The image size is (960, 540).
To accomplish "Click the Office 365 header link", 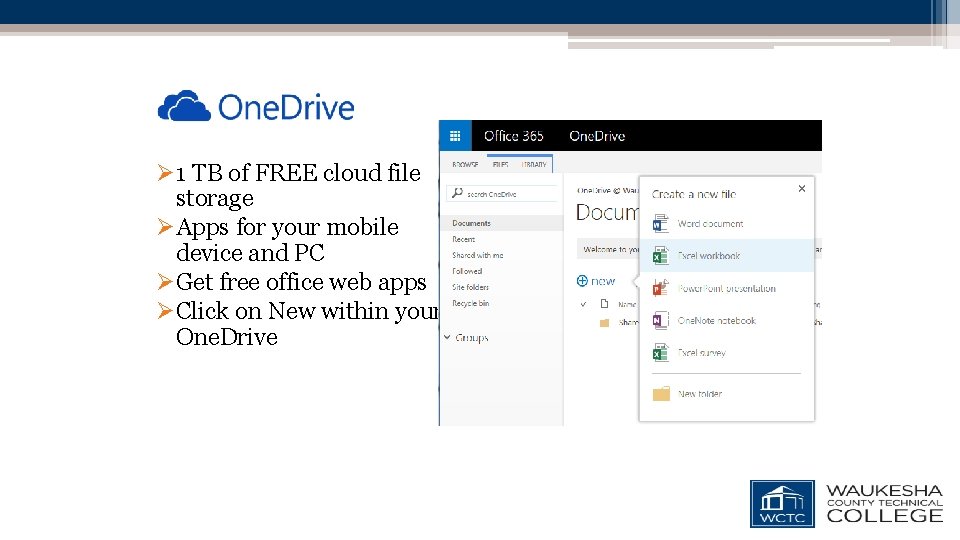I will (x=514, y=136).
